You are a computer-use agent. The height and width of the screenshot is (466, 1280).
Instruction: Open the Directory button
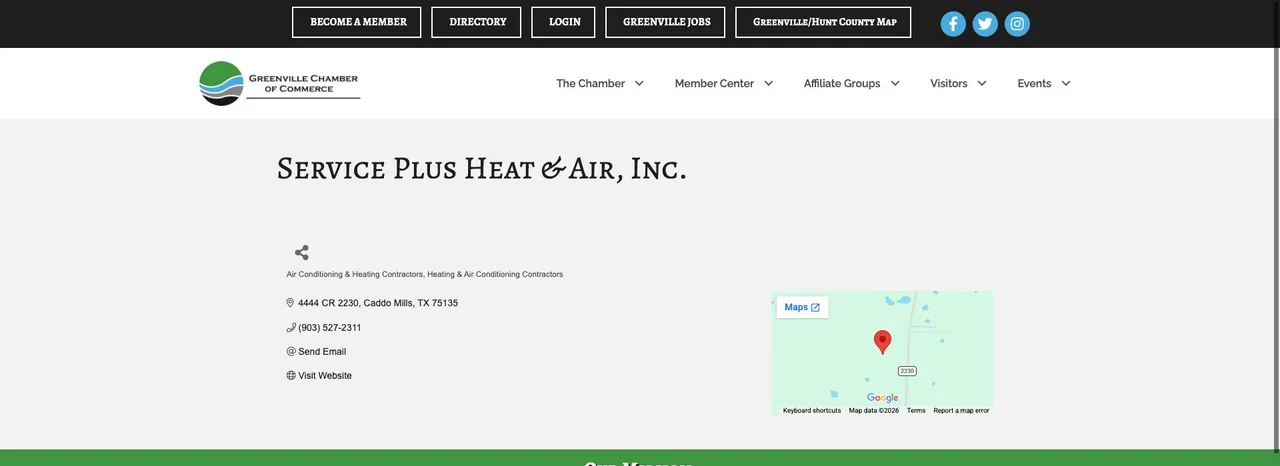pyautogui.click(x=477, y=22)
